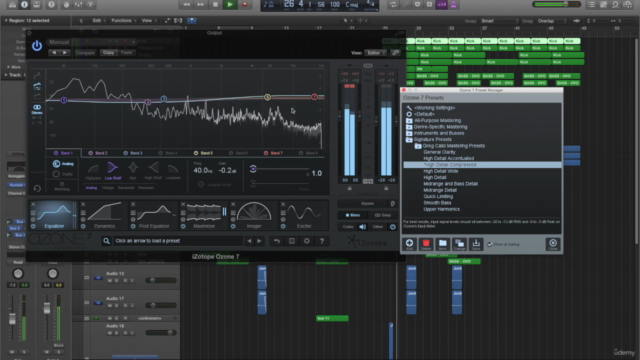This screenshot has width=640, height=360.
Task: Open the Maximizer module
Action: pyautogui.click(x=204, y=215)
